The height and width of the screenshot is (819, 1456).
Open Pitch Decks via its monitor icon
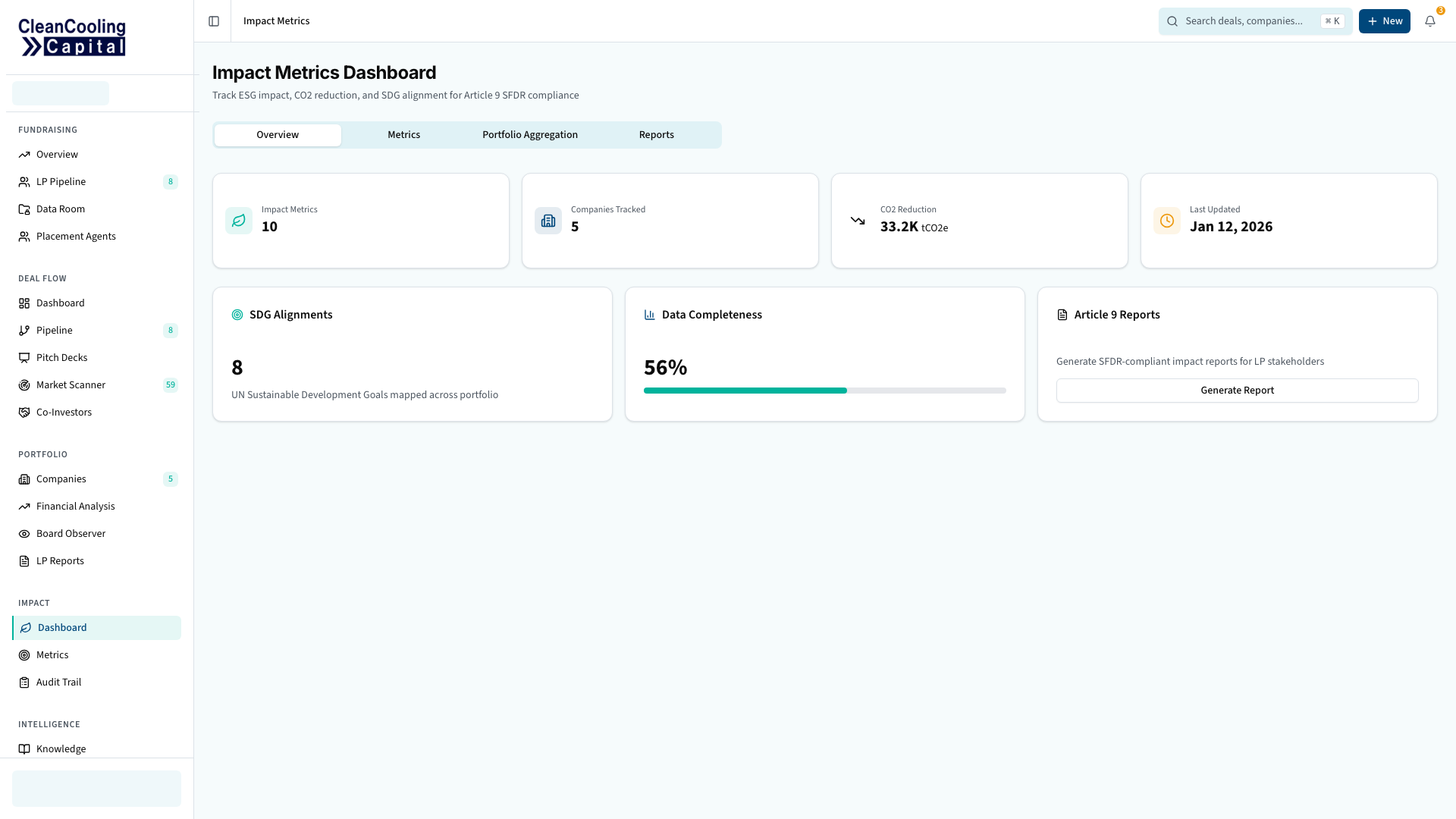point(24,357)
